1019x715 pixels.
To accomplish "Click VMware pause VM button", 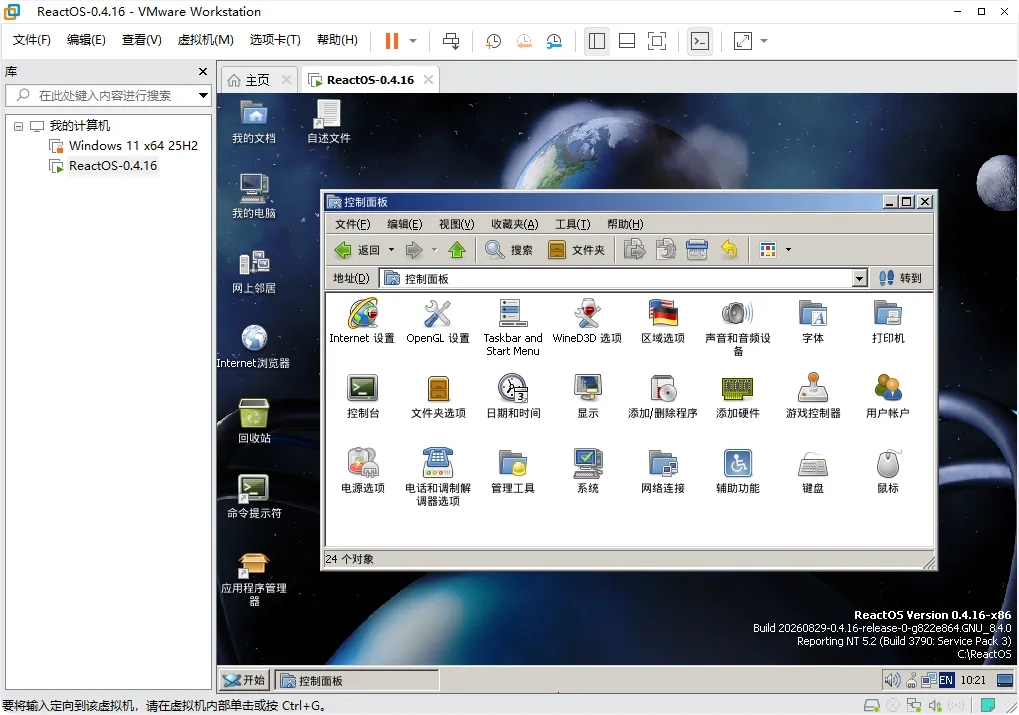I will 391,41.
